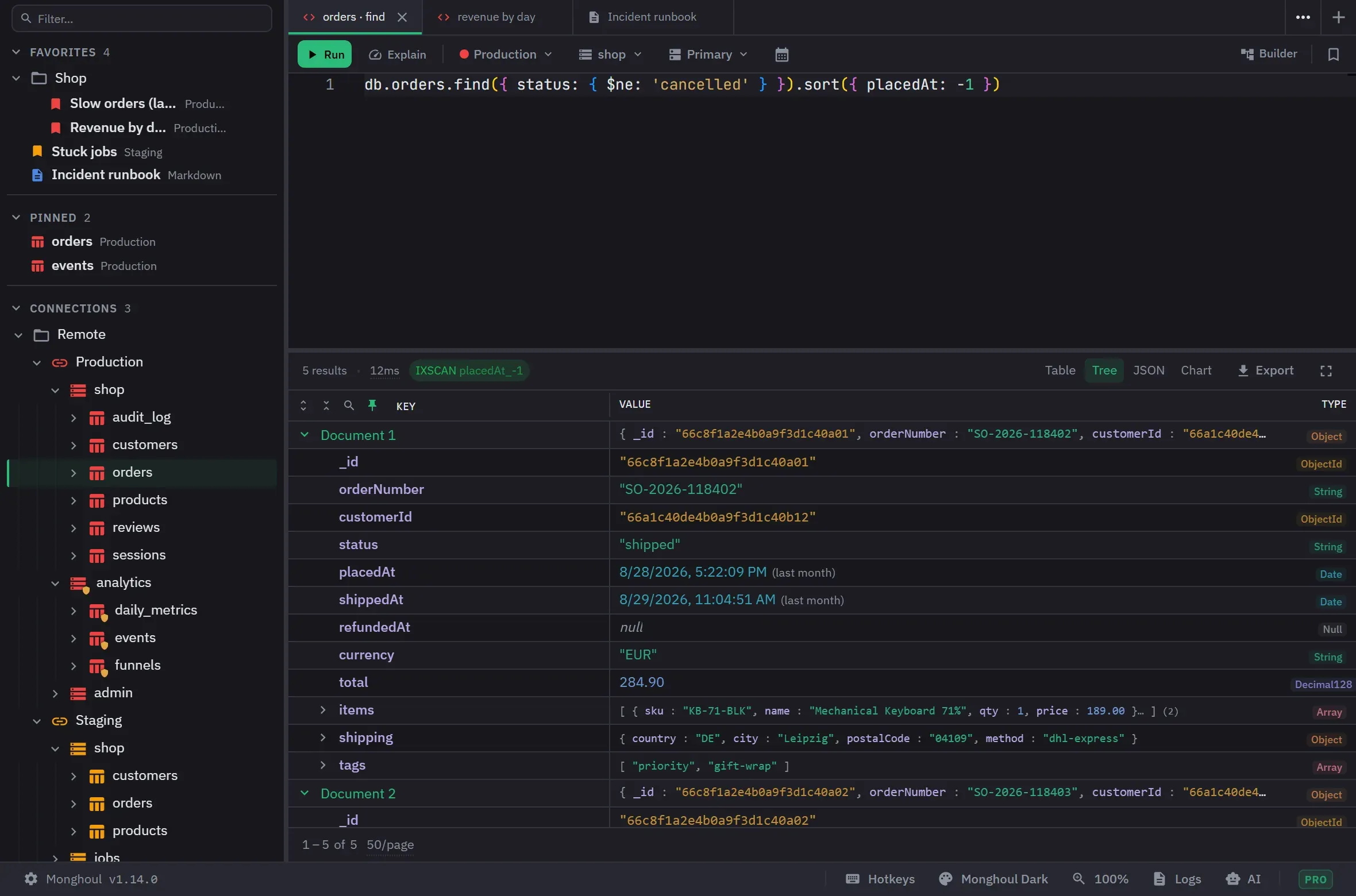The width and height of the screenshot is (1356, 896).
Task: Click the Explain button
Action: [398, 55]
